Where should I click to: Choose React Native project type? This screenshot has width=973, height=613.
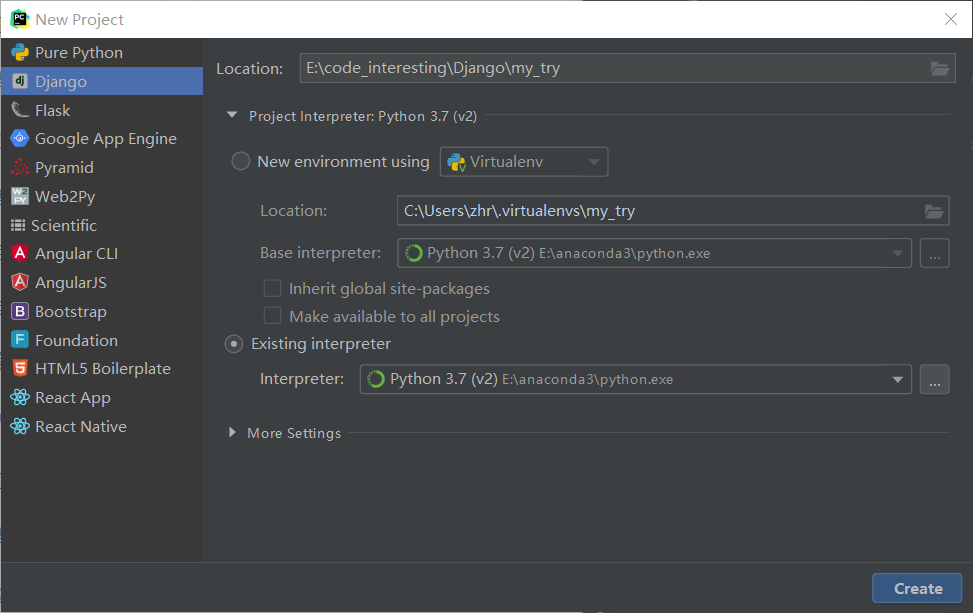[102, 426]
